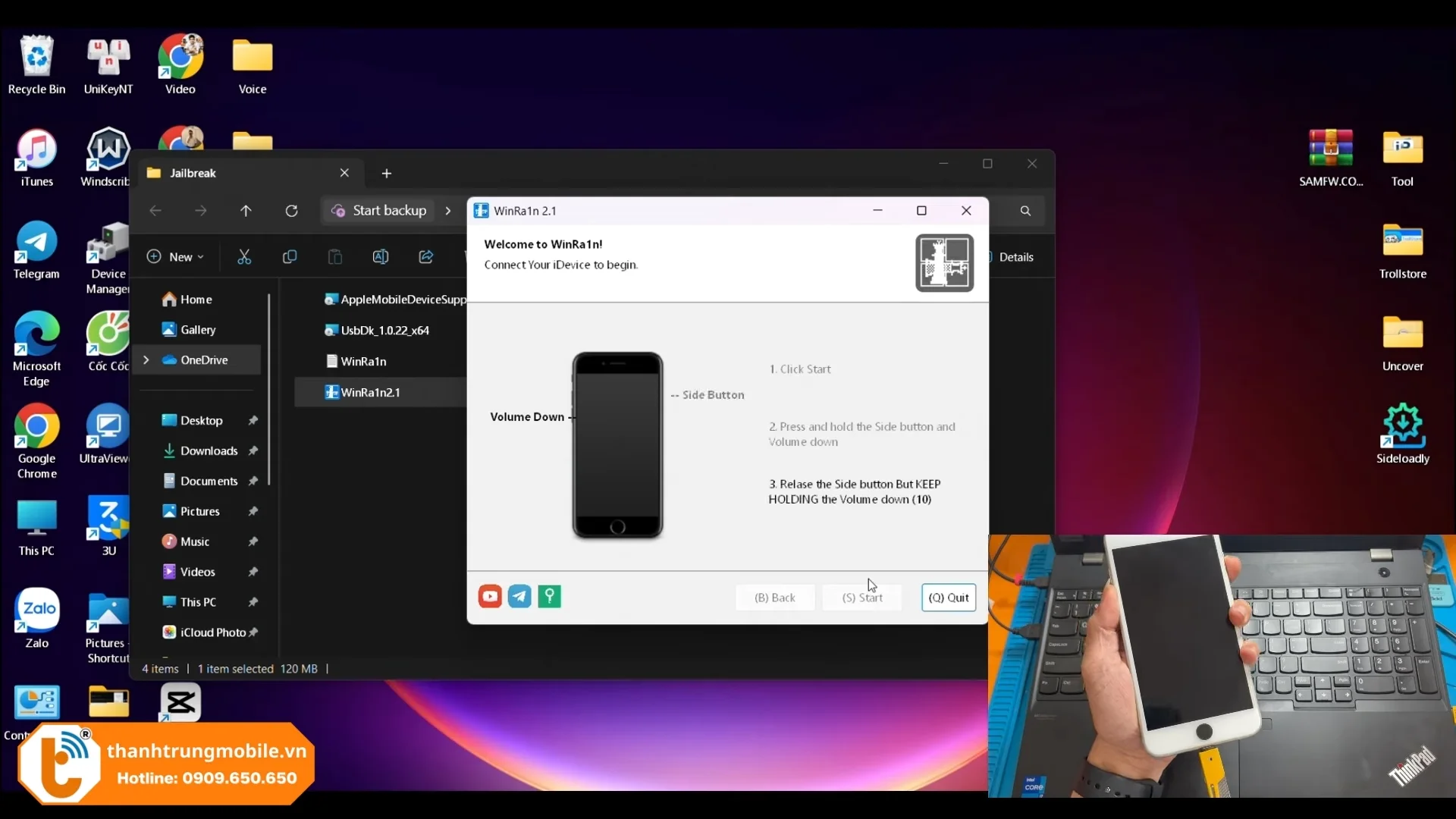Click the Explorer search magnifier icon
1456x819 pixels.
click(x=1025, y=211)
